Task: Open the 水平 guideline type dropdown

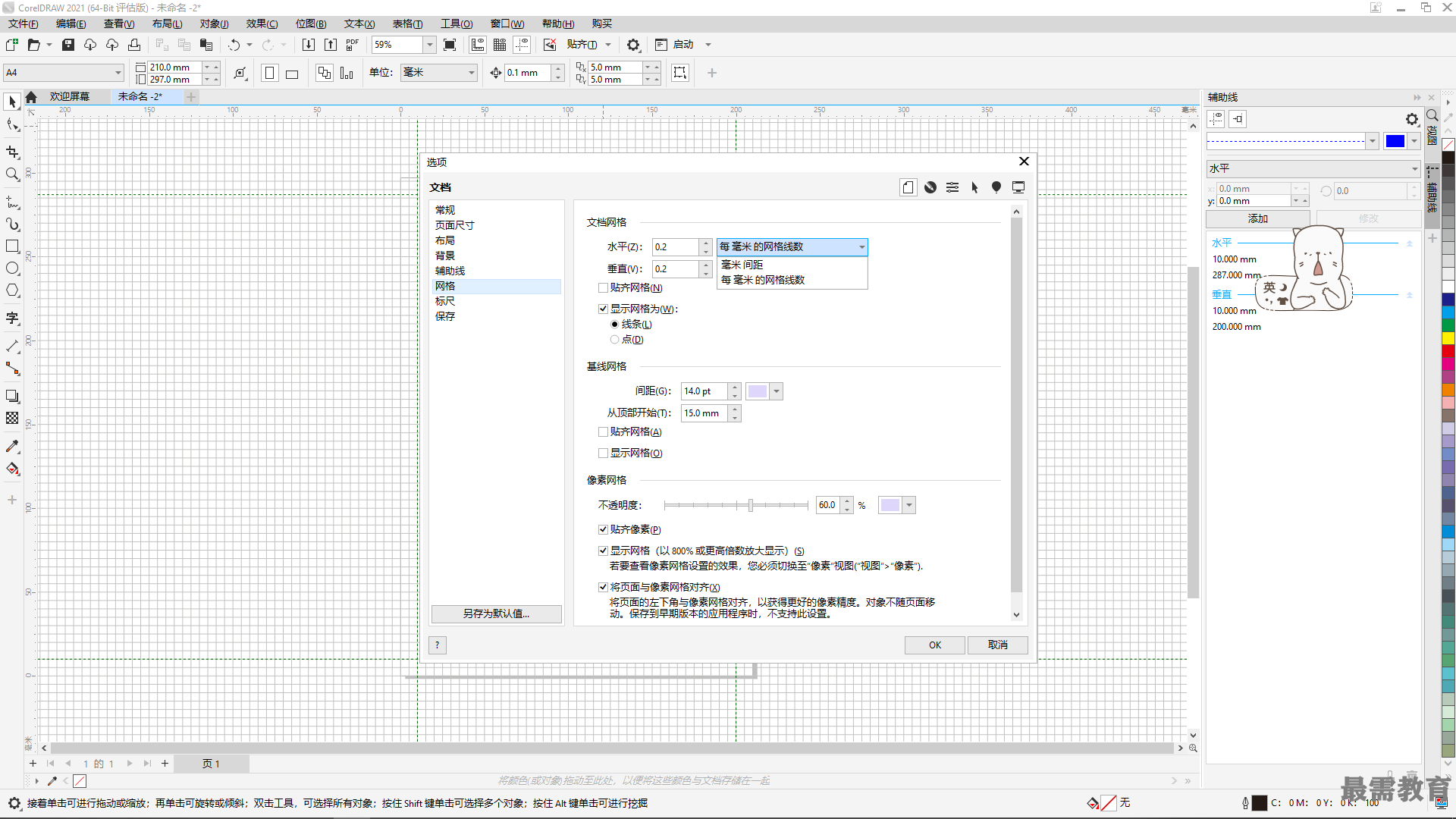Action: pos(1313,168)
